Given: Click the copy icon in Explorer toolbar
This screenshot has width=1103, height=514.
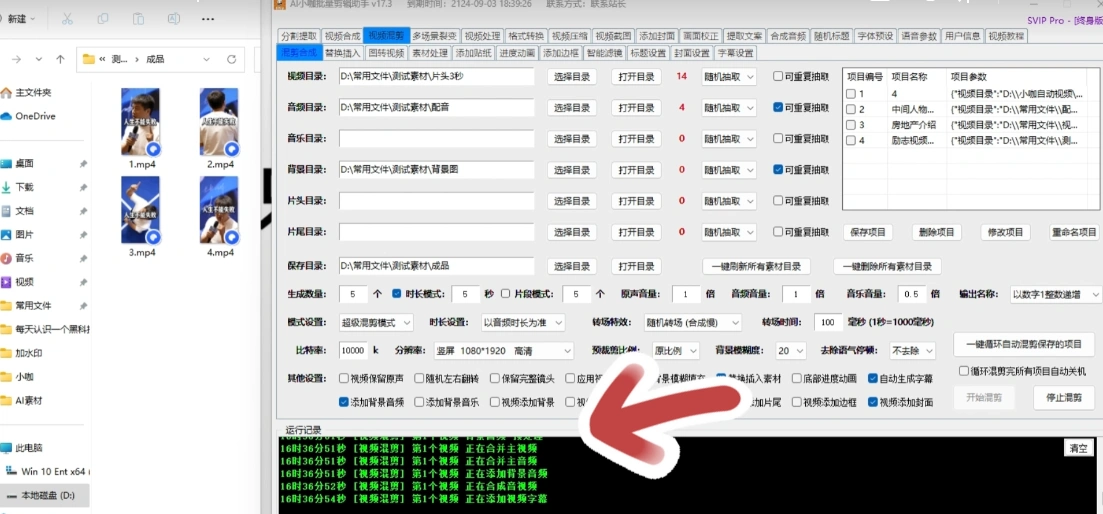Looking at the screenshot, I should pos(104,19).
